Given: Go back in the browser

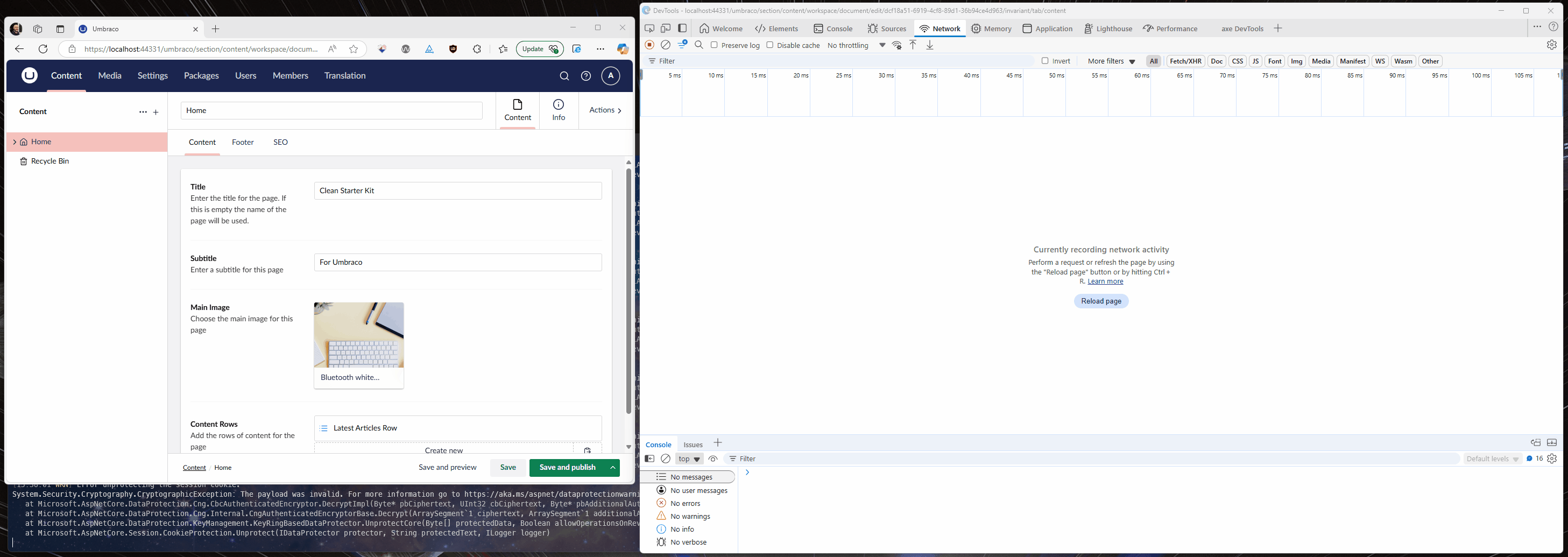Looking at the screenshot, I should coord(19,48).
